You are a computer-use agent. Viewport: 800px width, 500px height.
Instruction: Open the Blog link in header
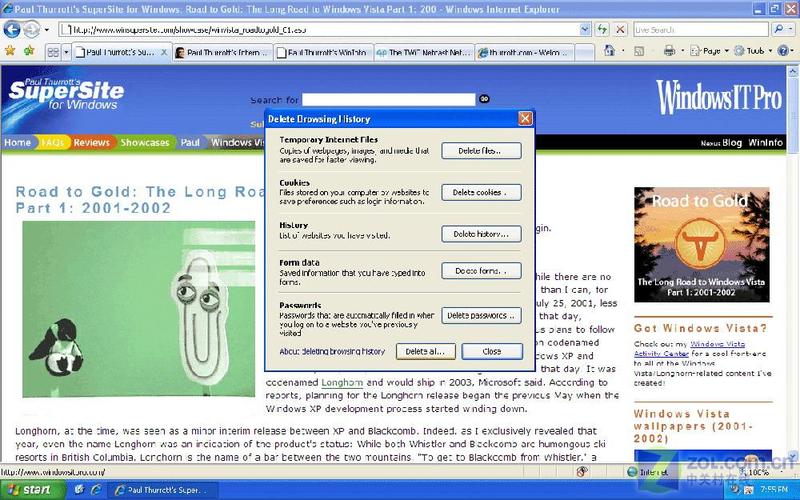coord(732,143)
